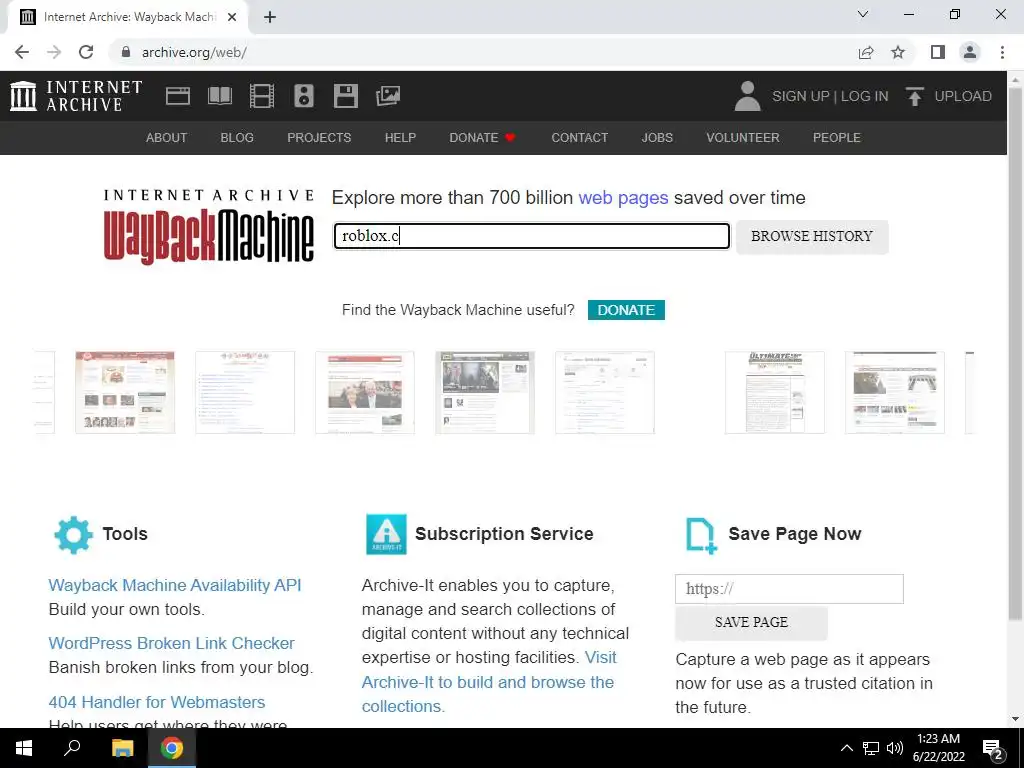This screenshot has height=768, width=1024.
Task: Close the Wayback Machine browser tab
Action: pyautogui.click(x=232, y=17)
